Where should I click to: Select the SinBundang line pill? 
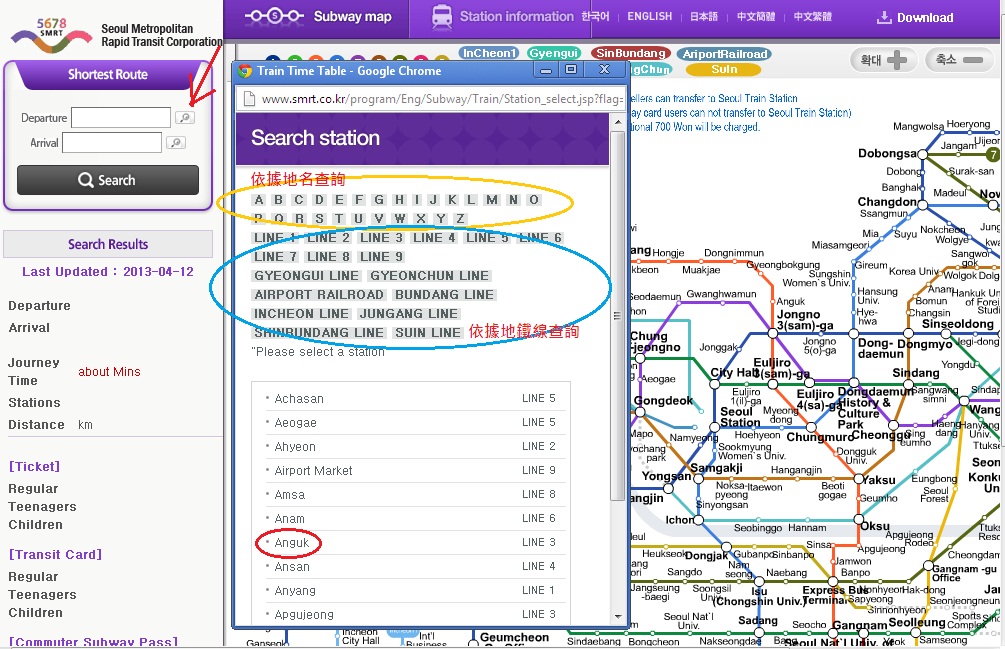coord(631,53)
